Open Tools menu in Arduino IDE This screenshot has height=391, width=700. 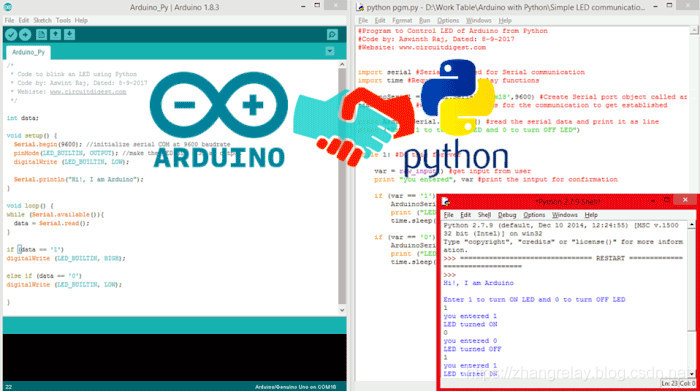(63, 21)
